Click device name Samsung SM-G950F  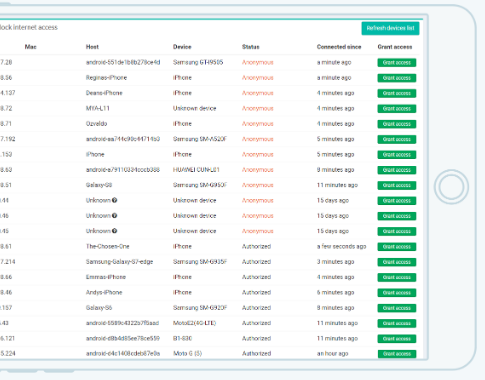(200, 185)
